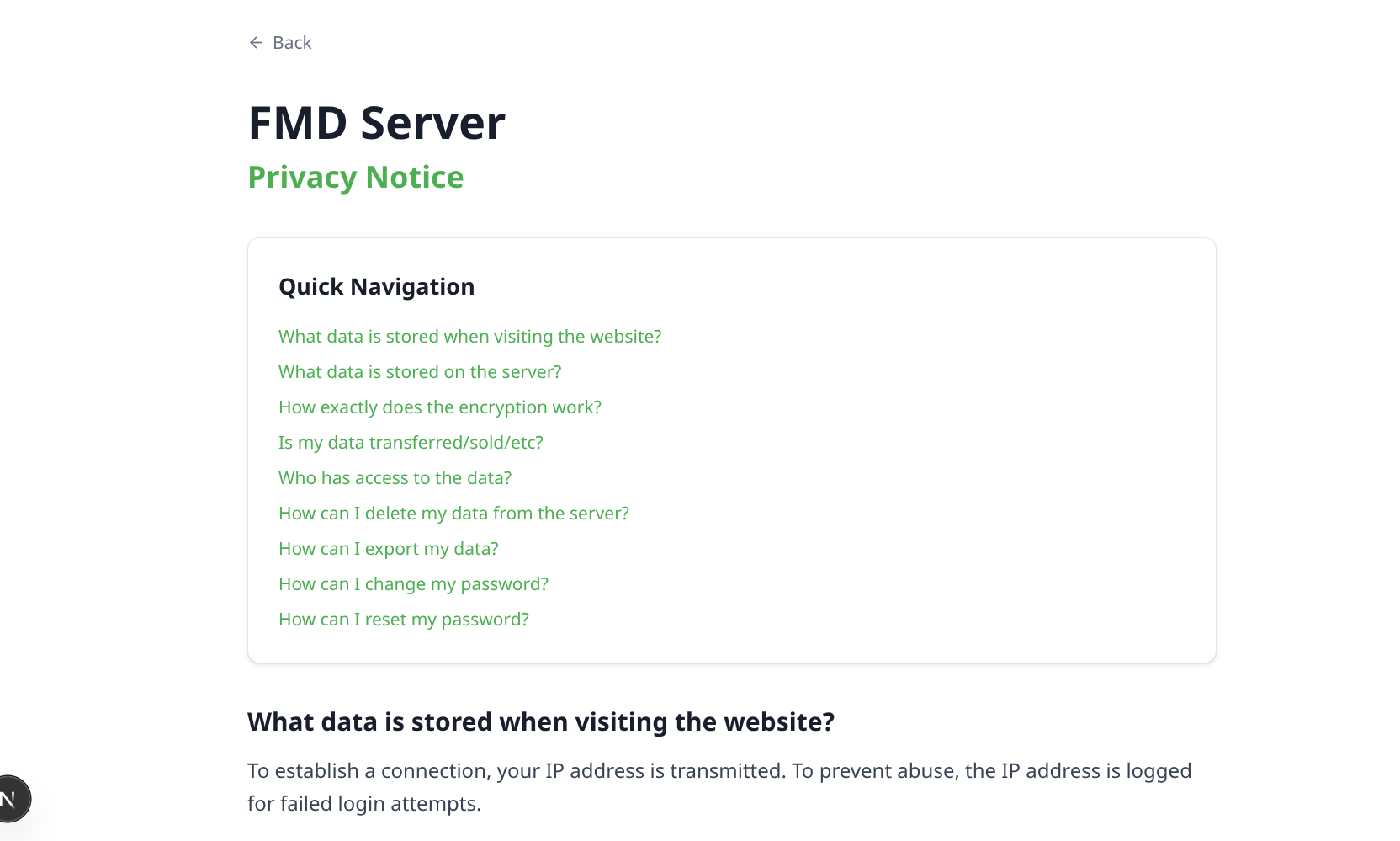Click the left arrow icon beside Back
1400x841 pixels.
pyautogui.click(x=256, y=43)
